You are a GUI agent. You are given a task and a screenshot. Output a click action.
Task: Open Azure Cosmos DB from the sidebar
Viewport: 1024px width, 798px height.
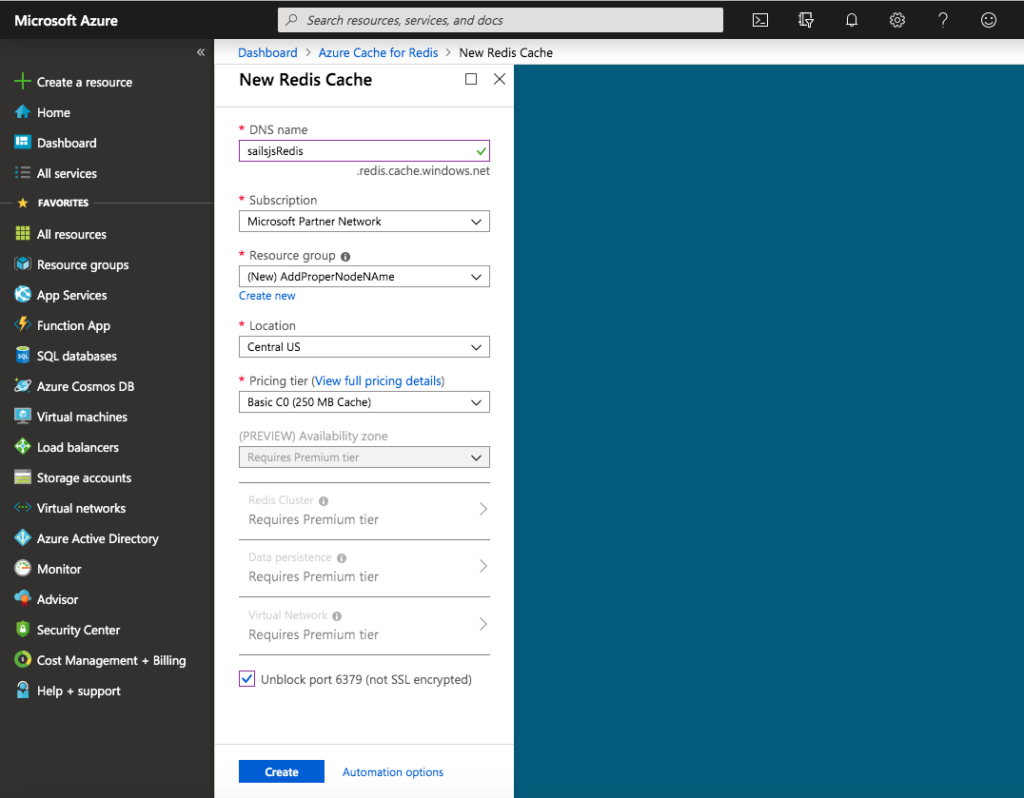click(x=80, y=385)
